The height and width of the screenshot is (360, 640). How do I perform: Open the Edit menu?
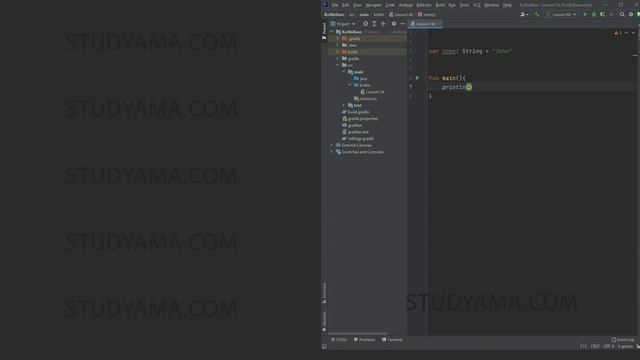click(346, 5)
